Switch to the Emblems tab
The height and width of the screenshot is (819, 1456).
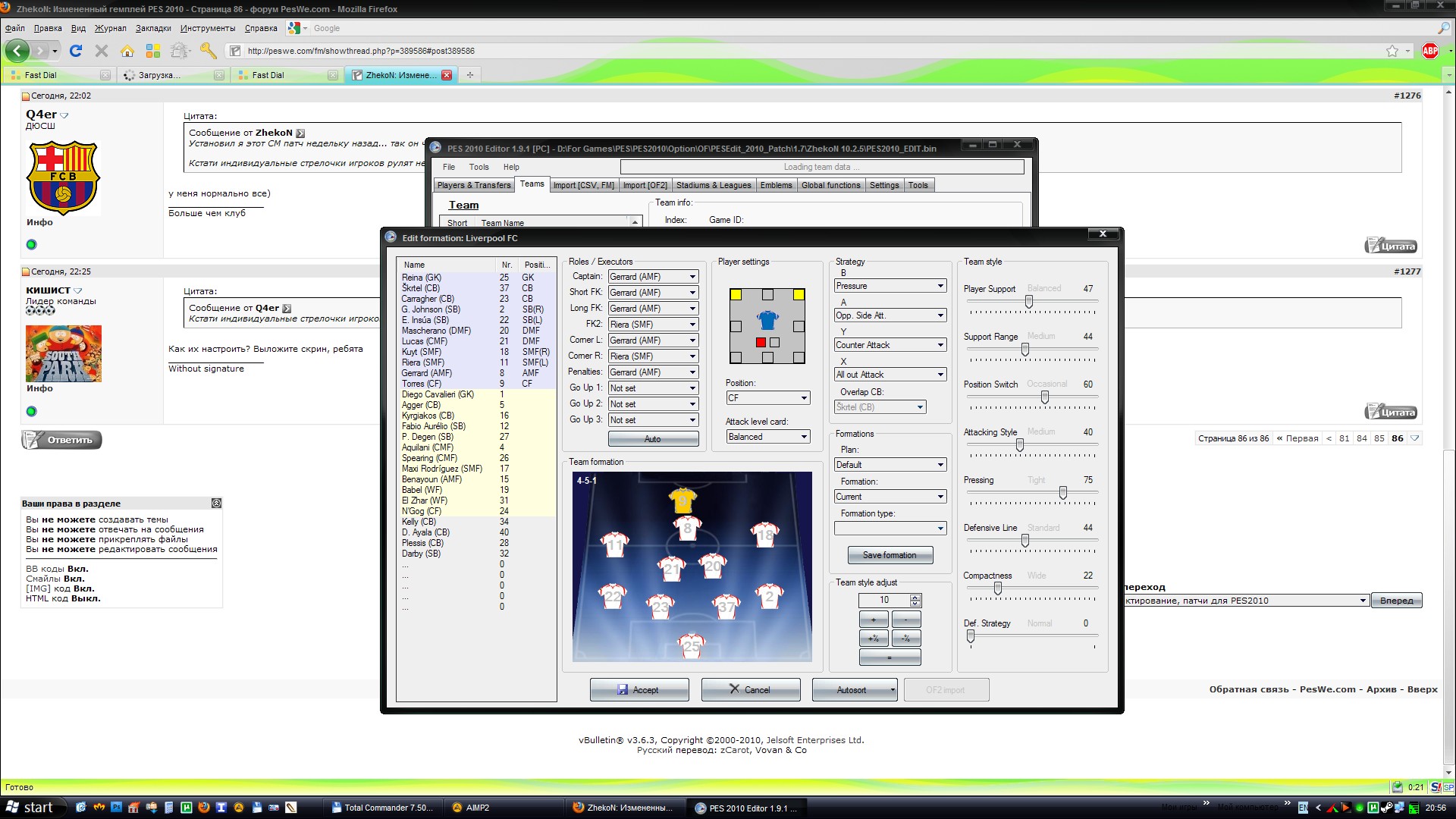pos(776,185)
